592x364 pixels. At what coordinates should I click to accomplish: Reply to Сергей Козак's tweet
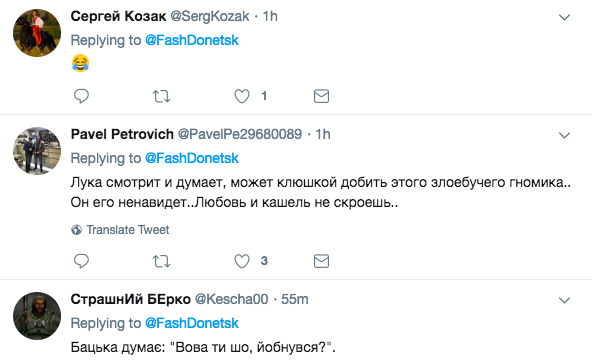(81, 96)
